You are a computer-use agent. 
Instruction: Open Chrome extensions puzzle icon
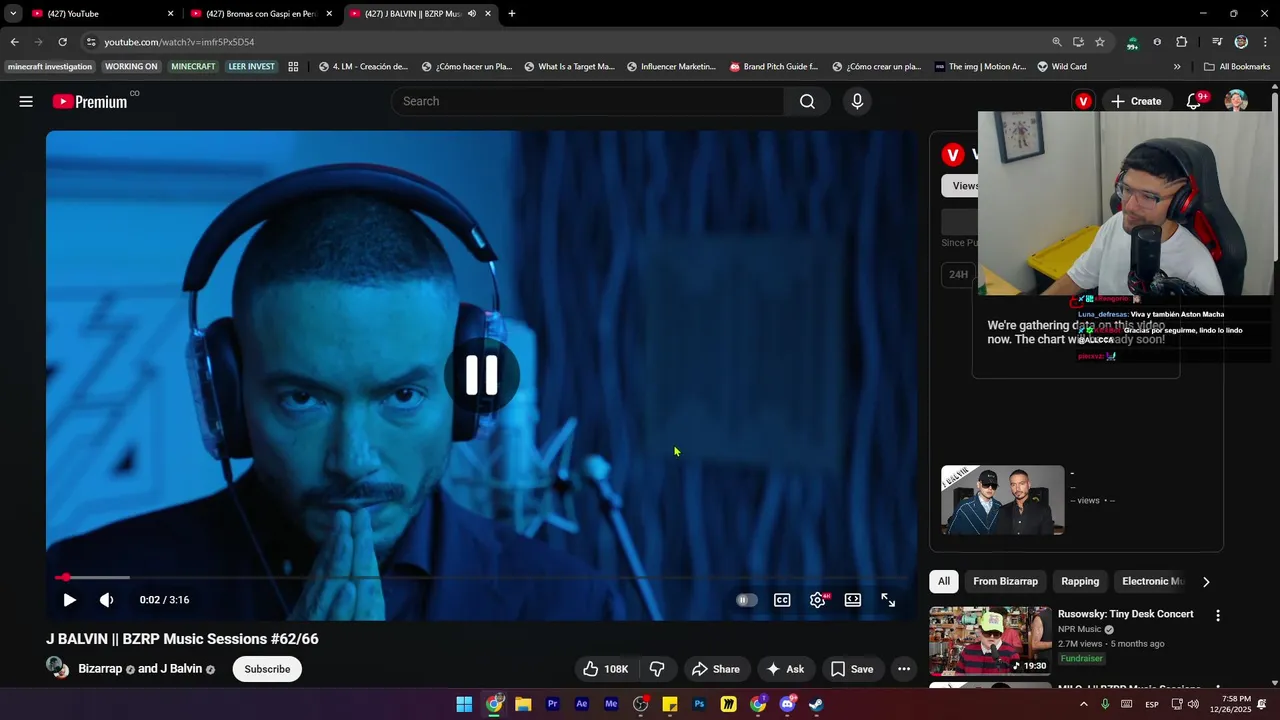tap(1182, 42)
